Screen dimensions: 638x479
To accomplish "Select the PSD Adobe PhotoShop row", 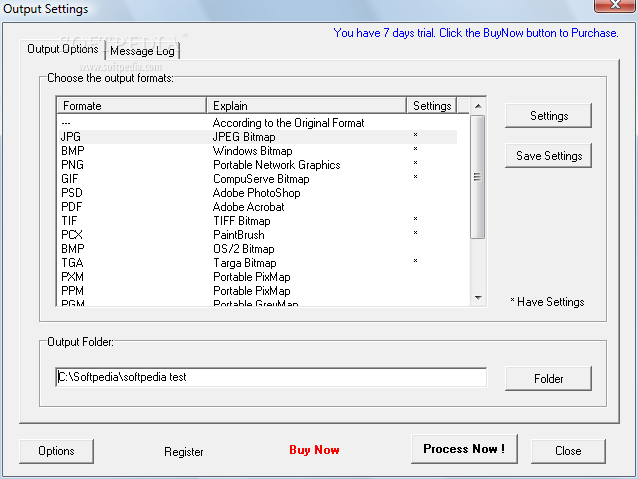I will tap(258, 193).
